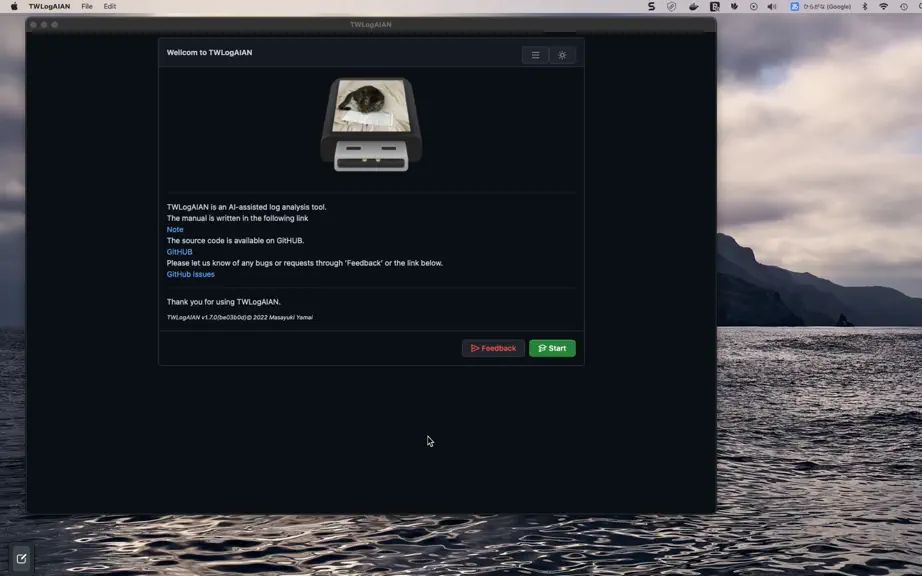The height and width of the screenshot is (576, 922).
Task: Open the volume speaker menu bar icon
Action: click(x=772, y=6)
